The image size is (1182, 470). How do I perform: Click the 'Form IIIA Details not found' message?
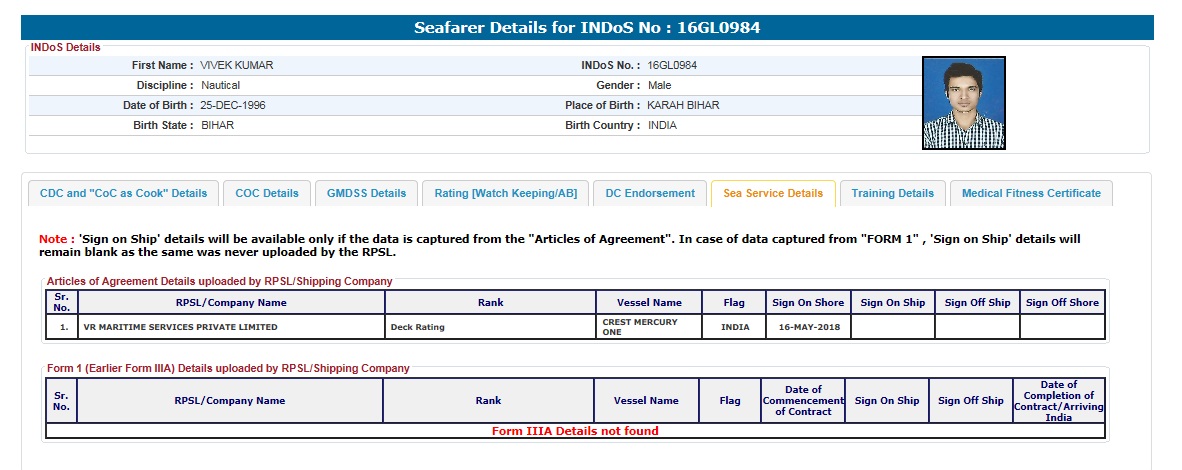[575, 431]
